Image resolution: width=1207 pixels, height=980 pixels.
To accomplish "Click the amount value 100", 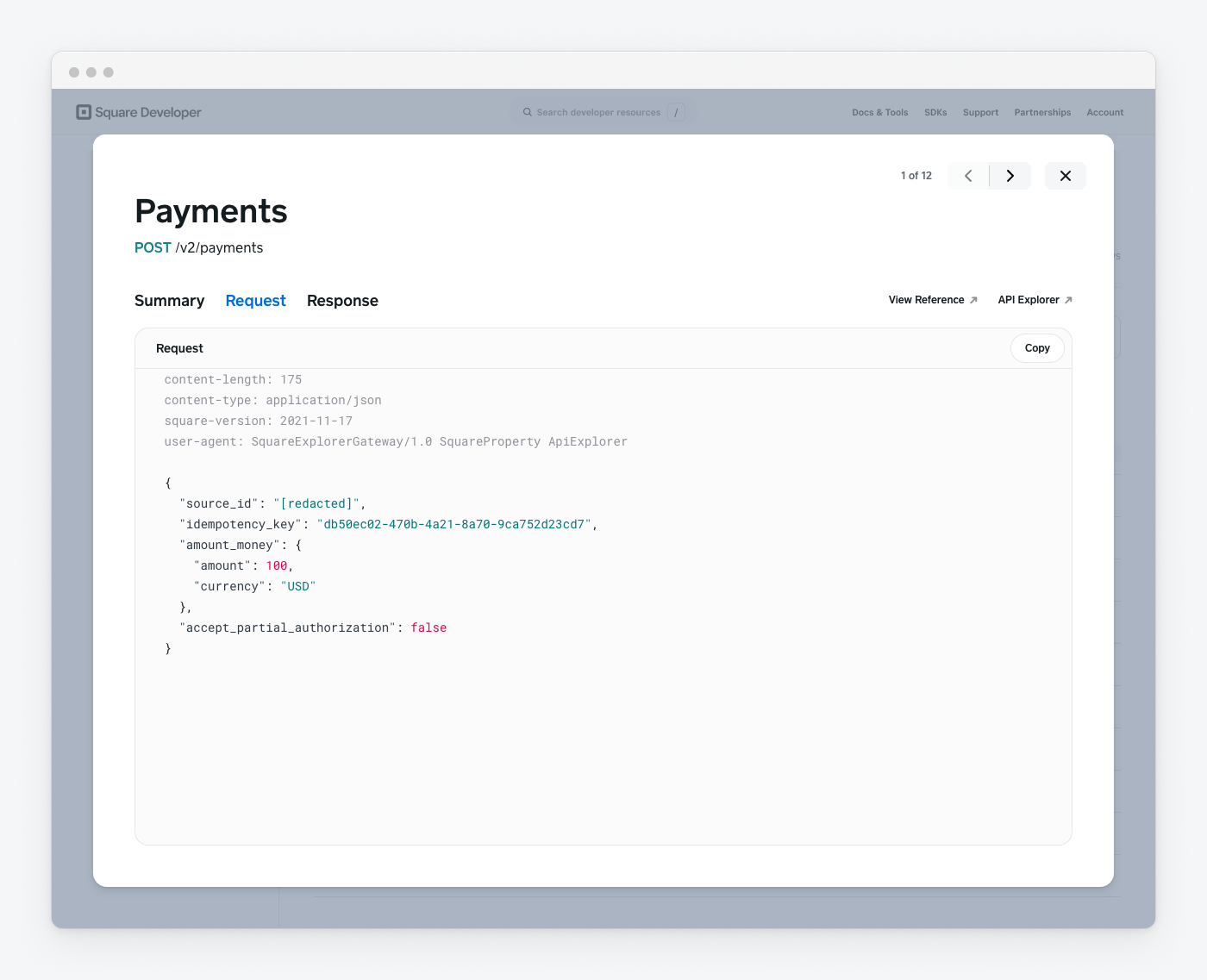I will 277,565.
